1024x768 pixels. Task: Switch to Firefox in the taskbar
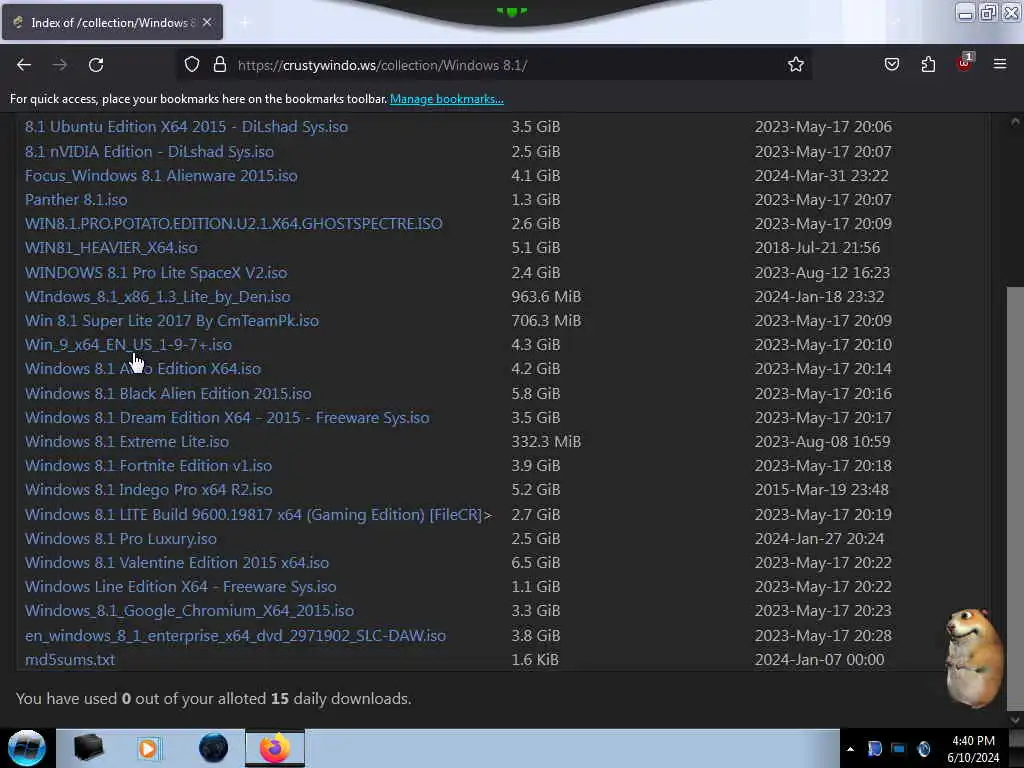coord(275,748)
